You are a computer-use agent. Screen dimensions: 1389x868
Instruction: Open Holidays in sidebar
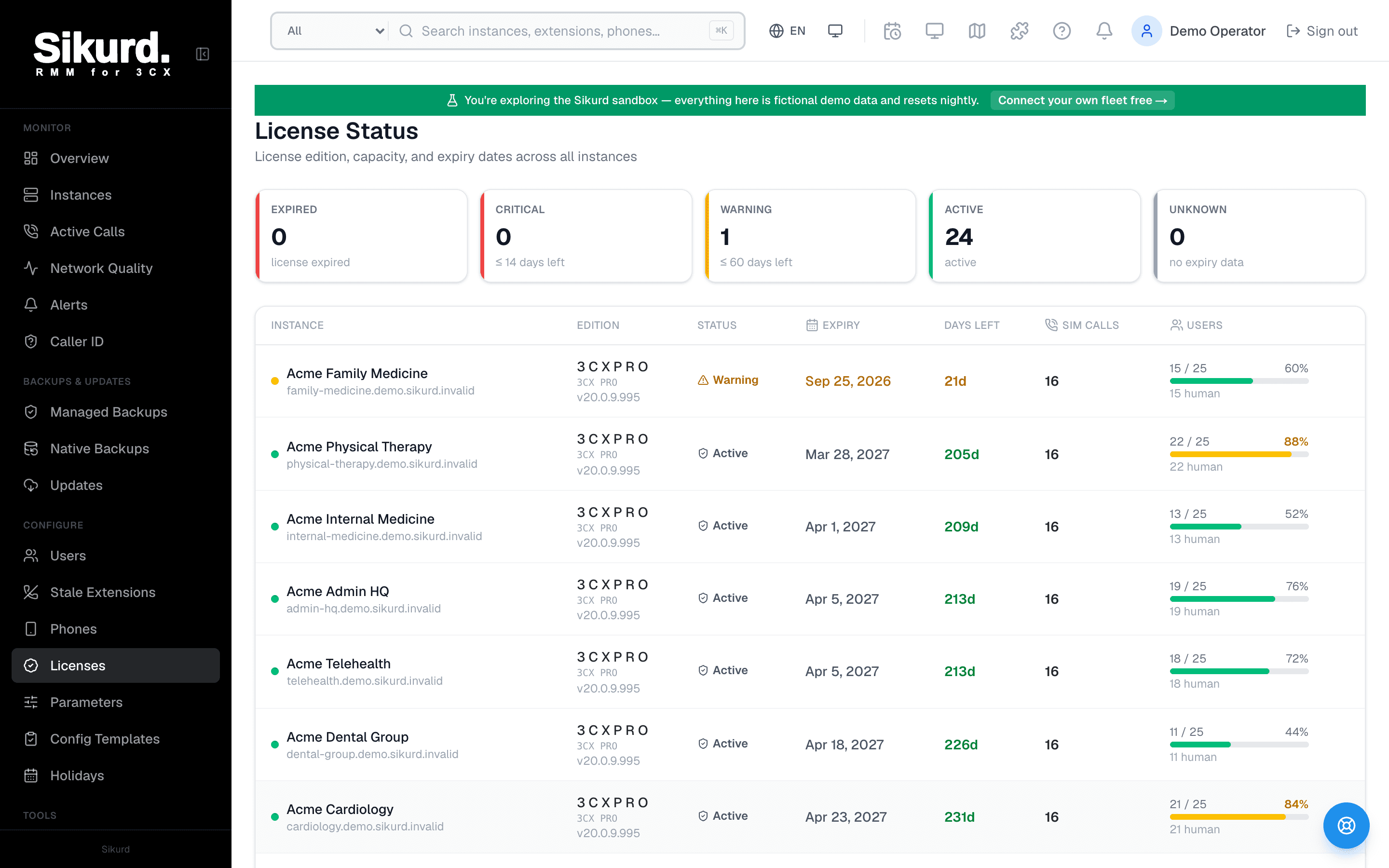115,775
